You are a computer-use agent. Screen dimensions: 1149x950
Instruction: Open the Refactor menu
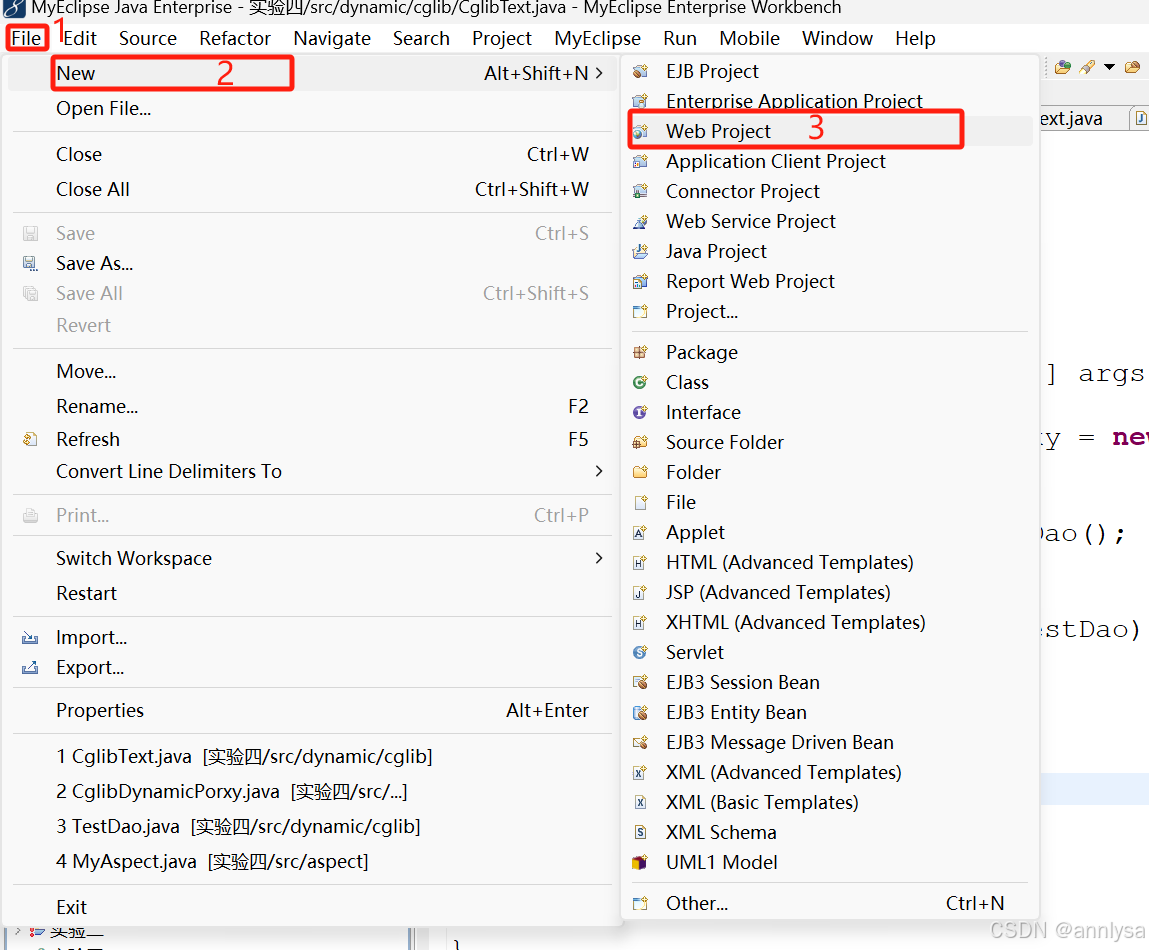[x=234, y=38]
